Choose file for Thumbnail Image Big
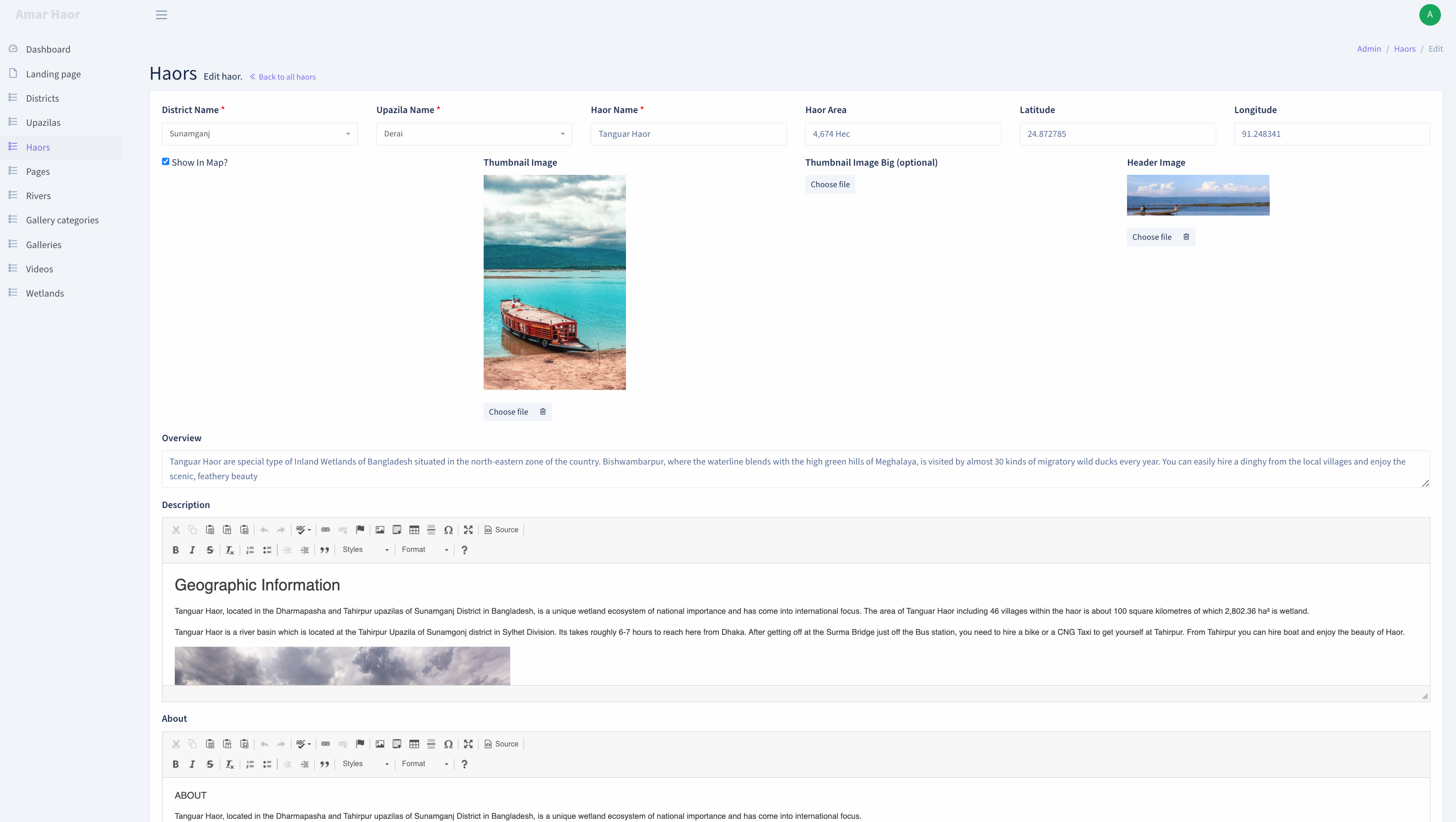The height and width of the screenshot is (822, 1456). coord(830,184)
